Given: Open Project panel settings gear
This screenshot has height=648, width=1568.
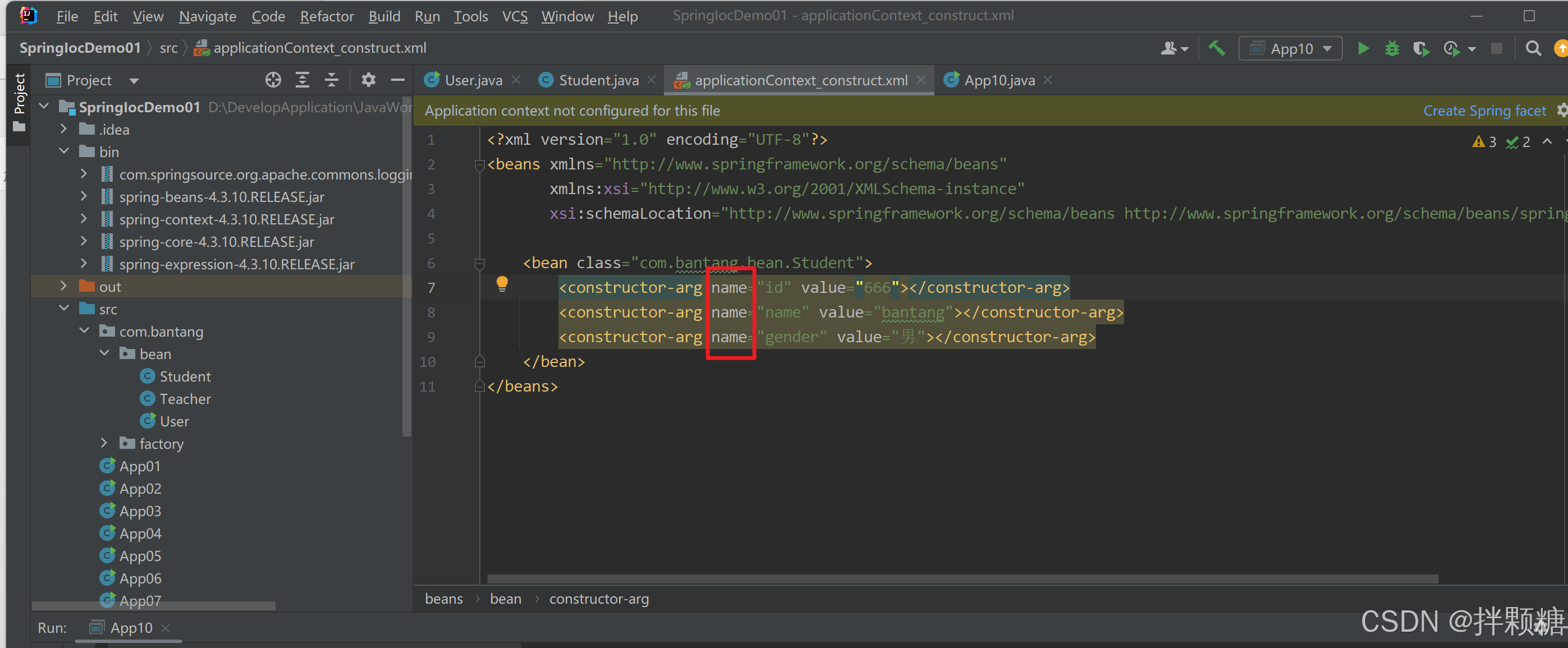Looking at the screenshot, I should (x=368, y=80).
